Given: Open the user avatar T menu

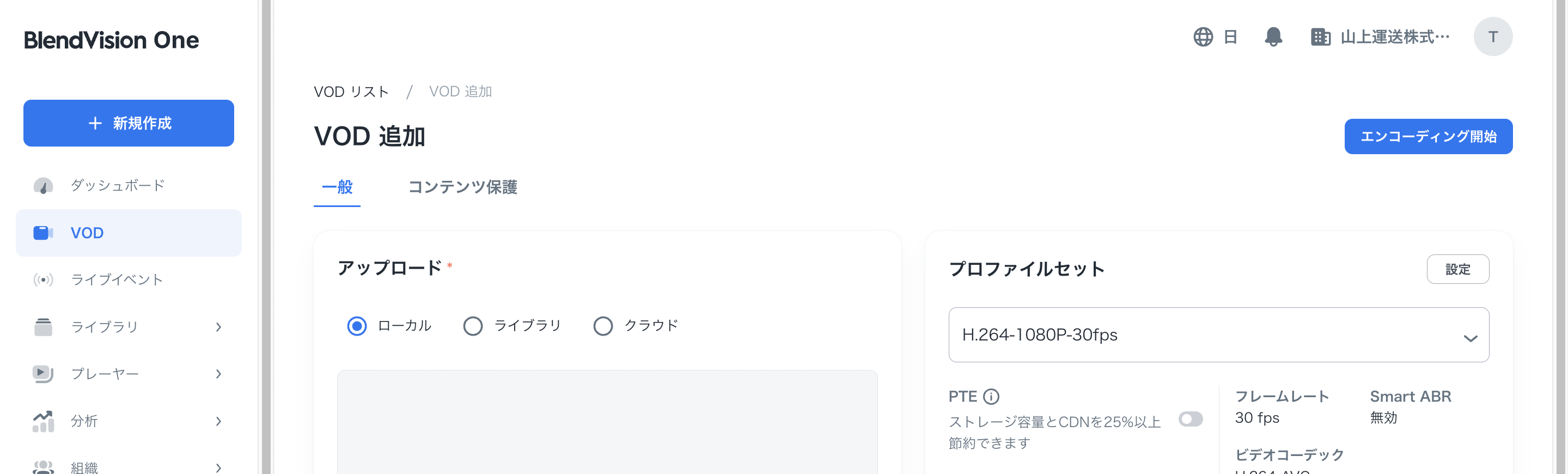Looking at the screenshot, I should click(1492, 37).
